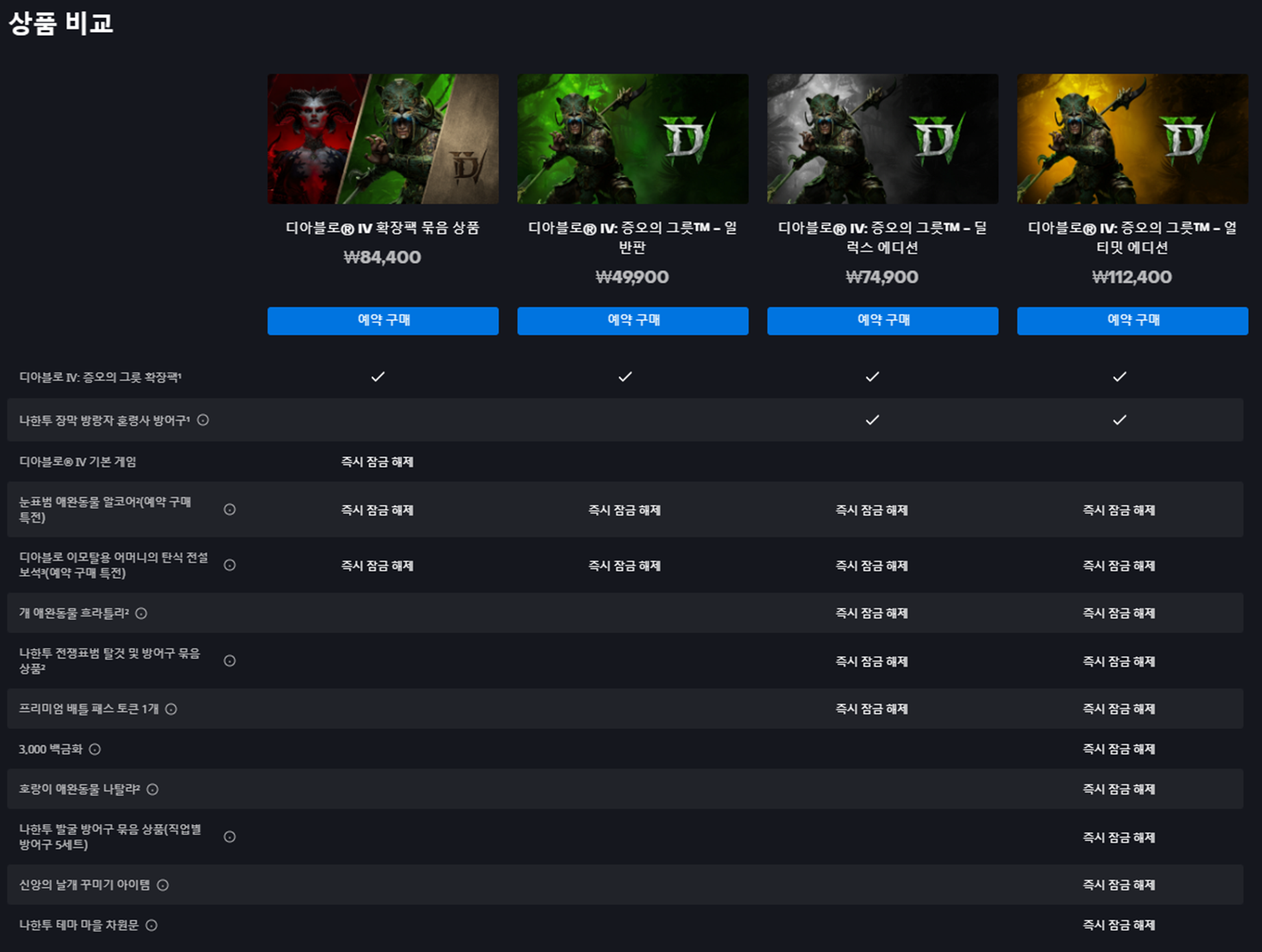This screenshot has width=1262, height=952.
Task: Click the 상품 비교 heading
Action: (61, 23)
